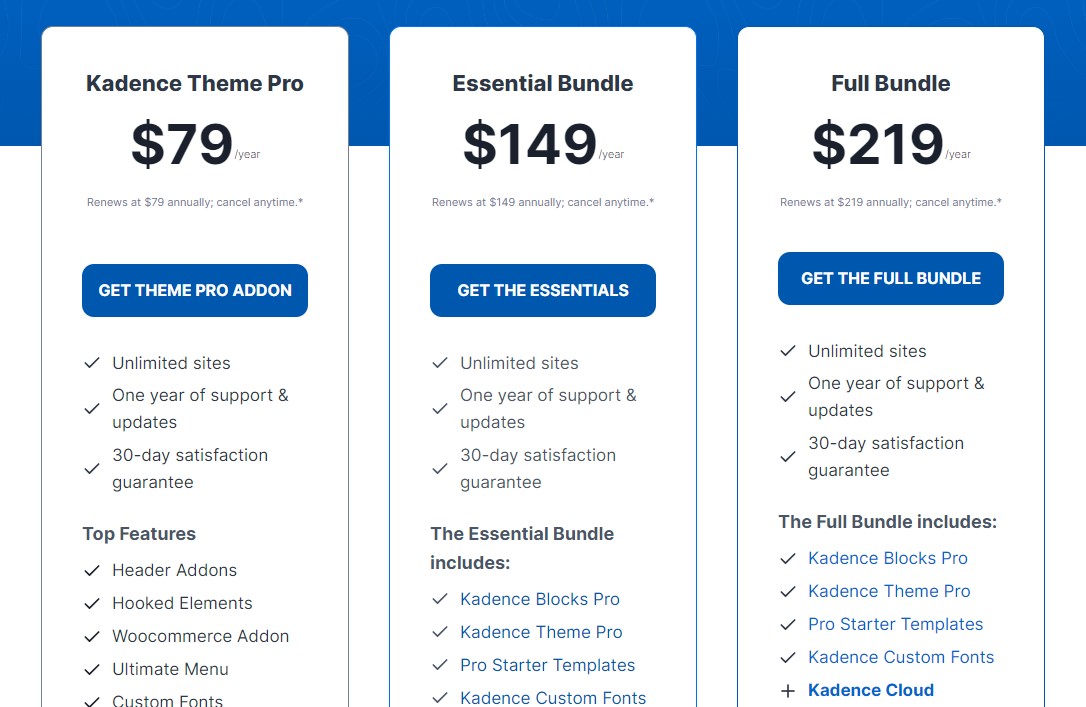Open Kadence Theme Pro link in Essential Bundle
The width and height of the screenshot is (1086, 707).
pyautogui.click(x=541, y=632)
